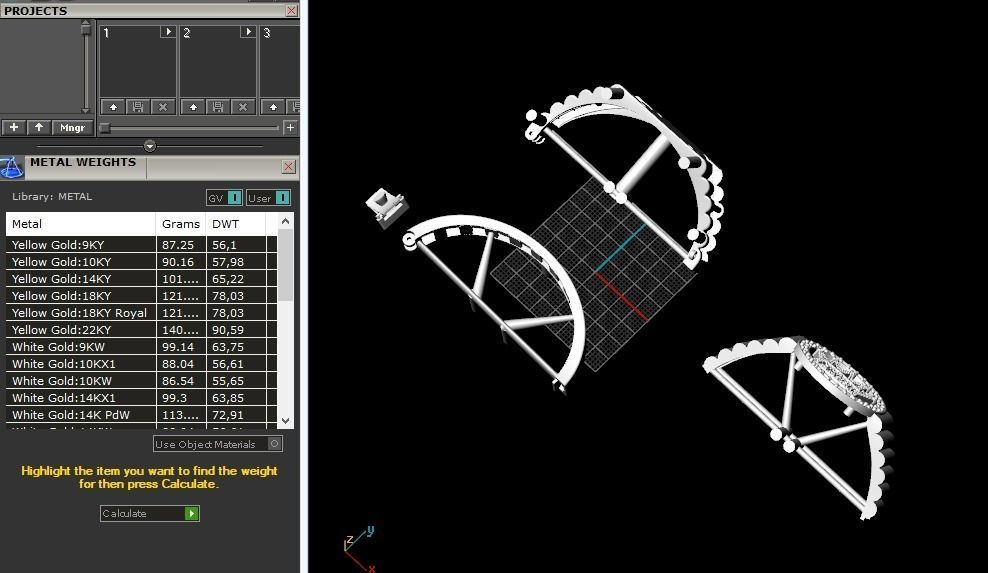This screenshot has width=988, height=573.
Task: Load project into slot 2 arrow icon
Action: [193, 107]
